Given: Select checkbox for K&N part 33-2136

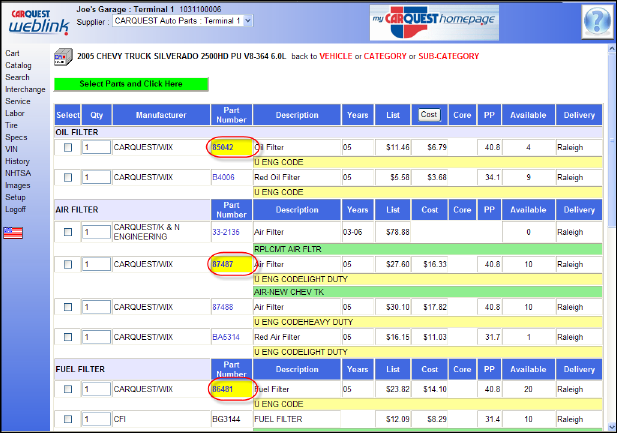Looking at the screenshot, I should (68, 232).
